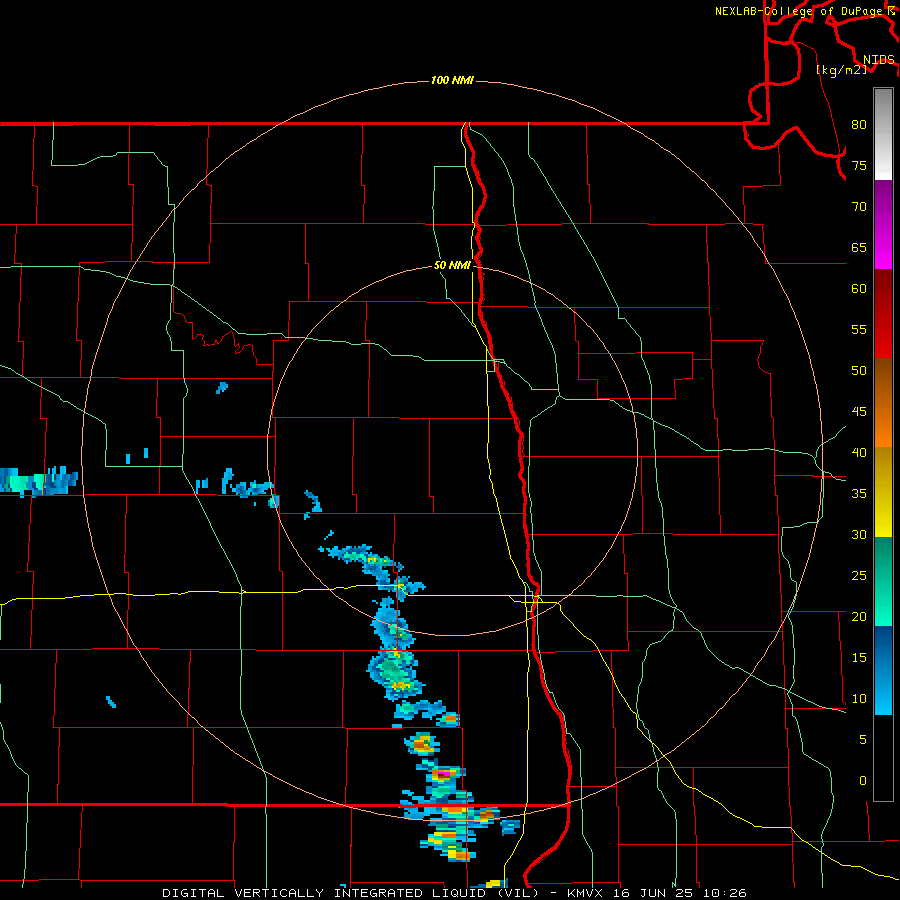Click the scale value 50
The height and width of the screenshot is (900, 900).
[859, 370]
